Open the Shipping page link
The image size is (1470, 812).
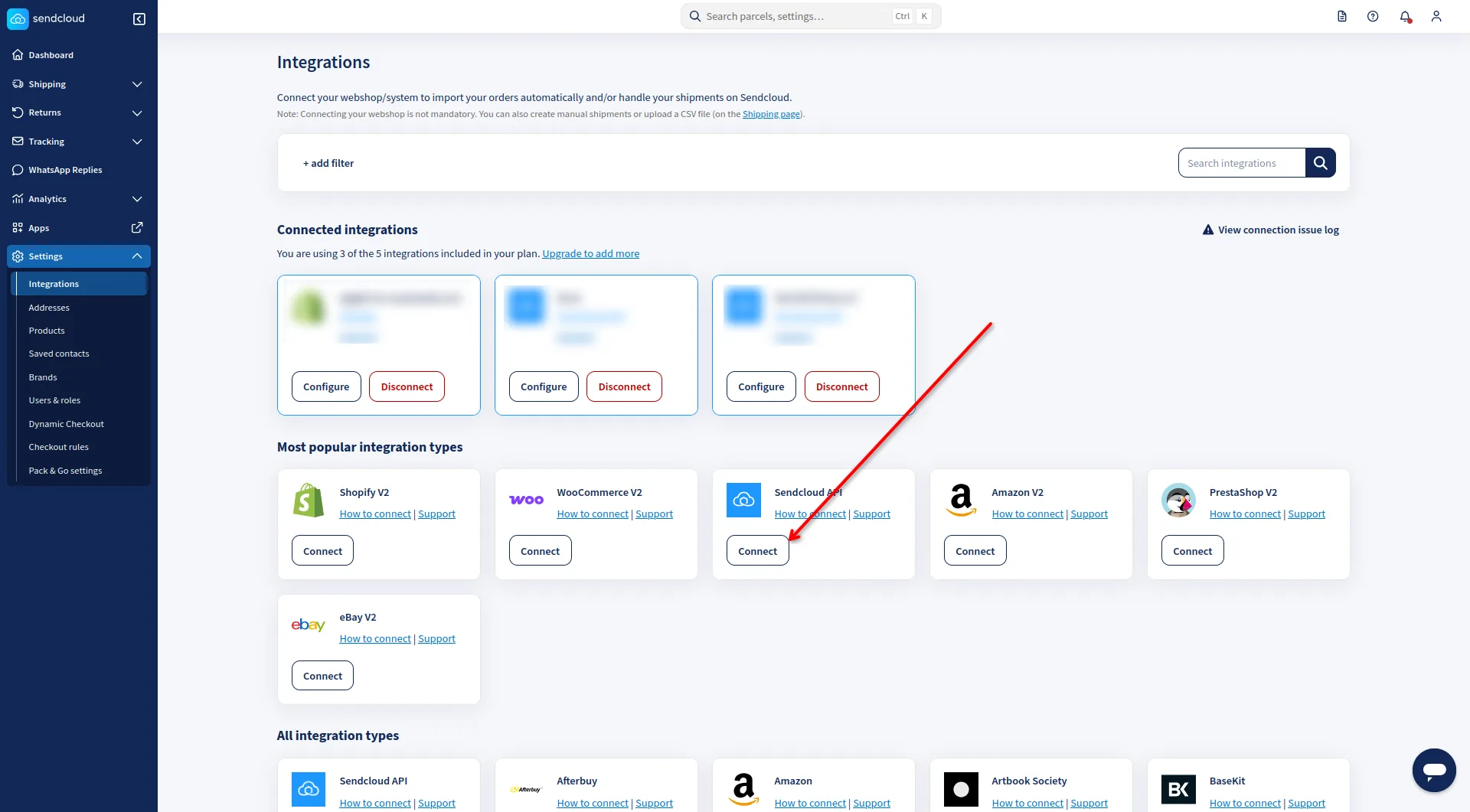pyautogui.click(x=771, y=114)
